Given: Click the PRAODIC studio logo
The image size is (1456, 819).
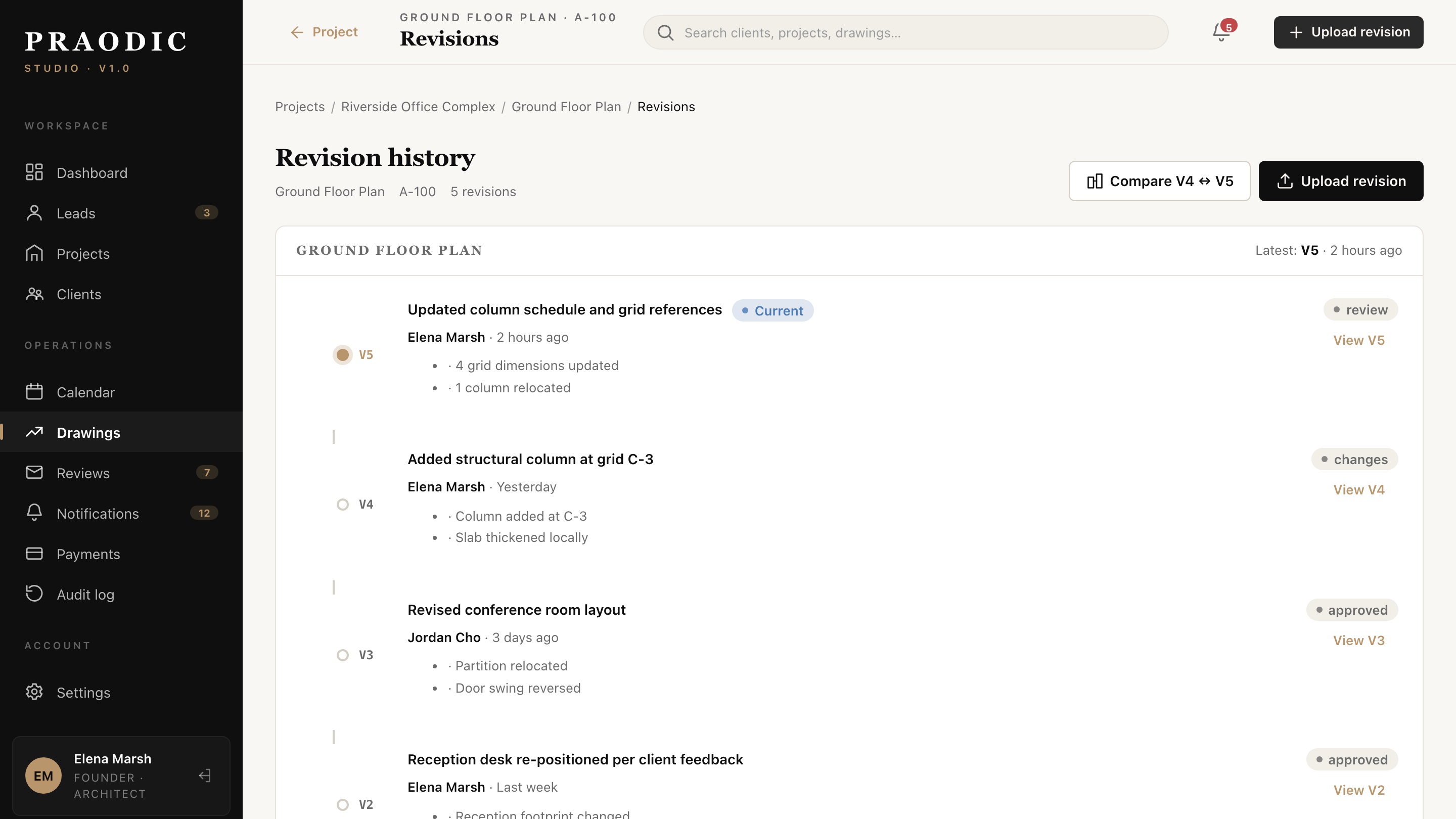Looking at the screenshot, I should tap(106, 51).
